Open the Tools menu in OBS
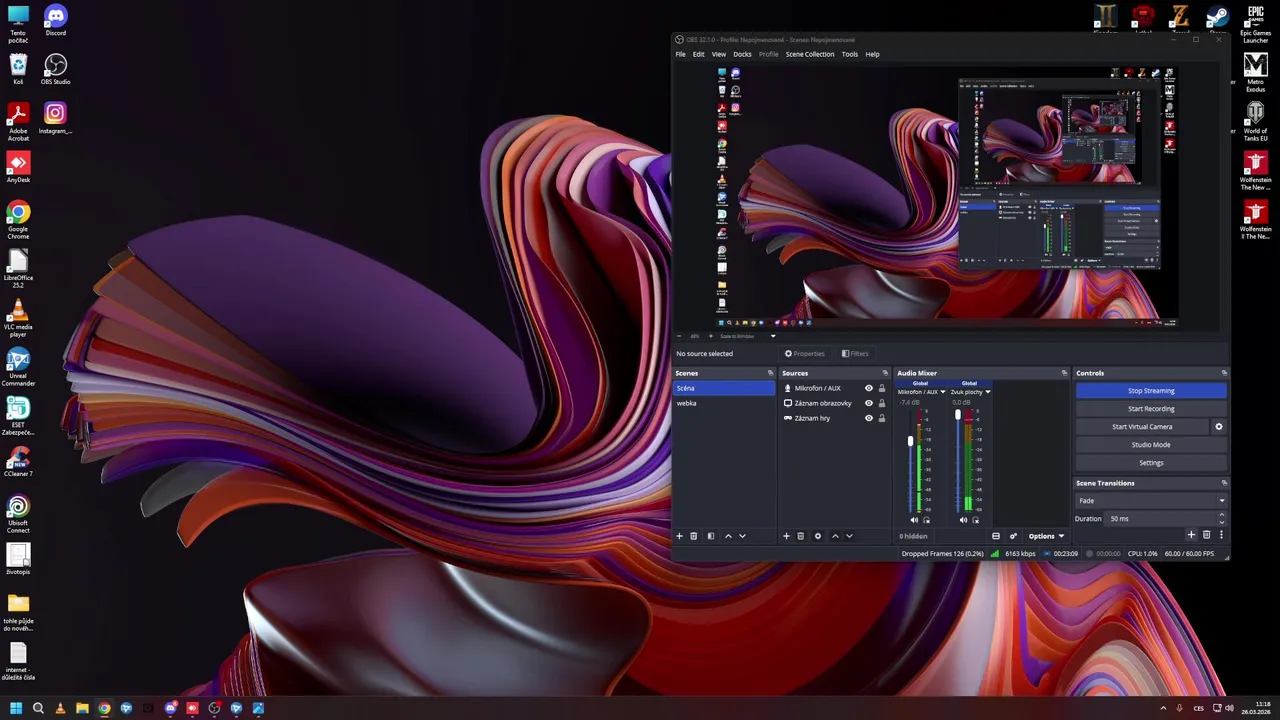The width and height of the screenshot is (1280, 720). coord(850,54)
